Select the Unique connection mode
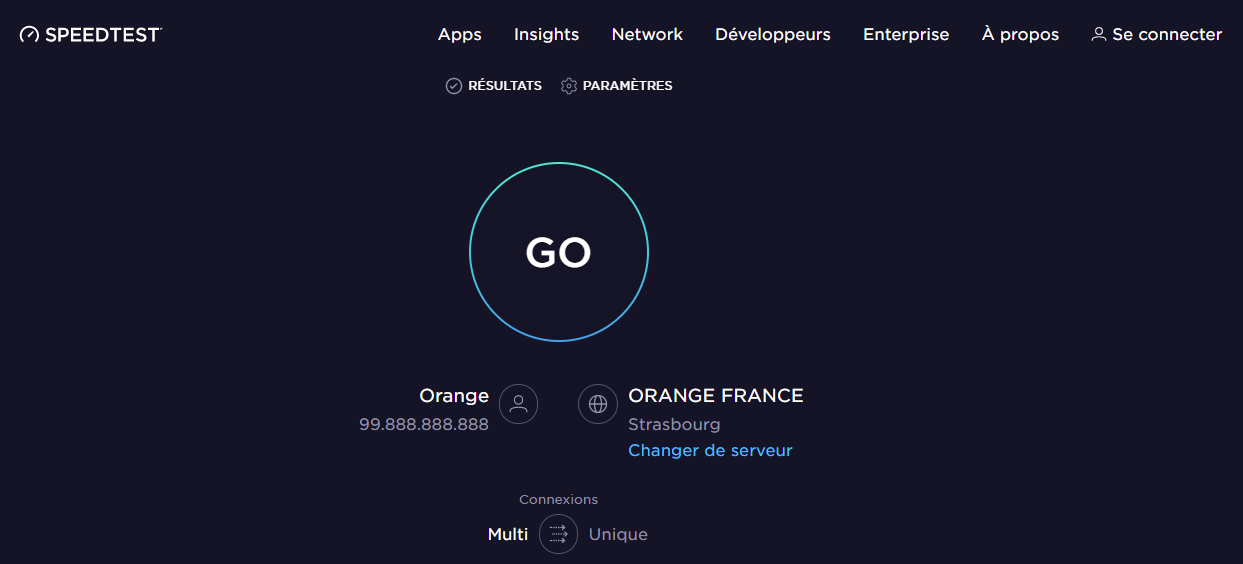Image resolution: width=1243 pixels, height=564 pixels. (618, 534)
